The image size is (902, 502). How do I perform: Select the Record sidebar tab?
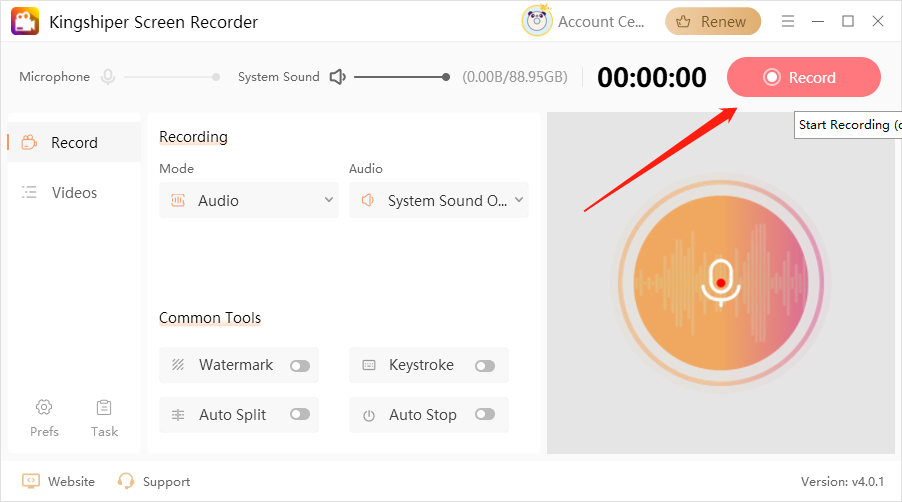(x=73, y=142)
